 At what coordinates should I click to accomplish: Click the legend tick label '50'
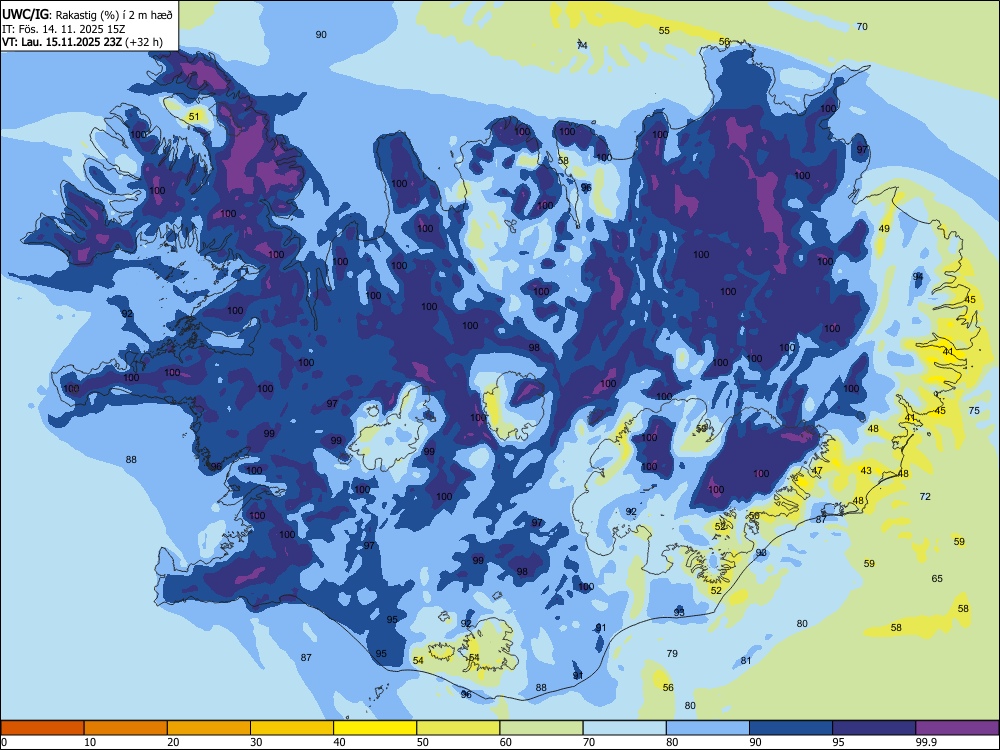423,742
